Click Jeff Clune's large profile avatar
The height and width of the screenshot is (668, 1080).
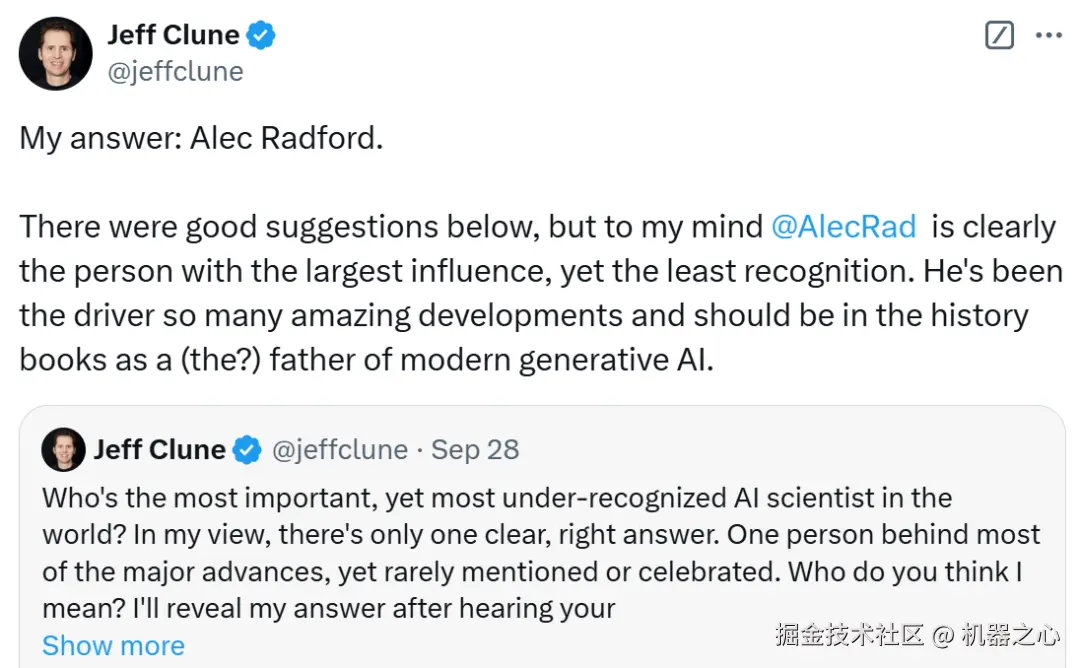click(56, 53)
